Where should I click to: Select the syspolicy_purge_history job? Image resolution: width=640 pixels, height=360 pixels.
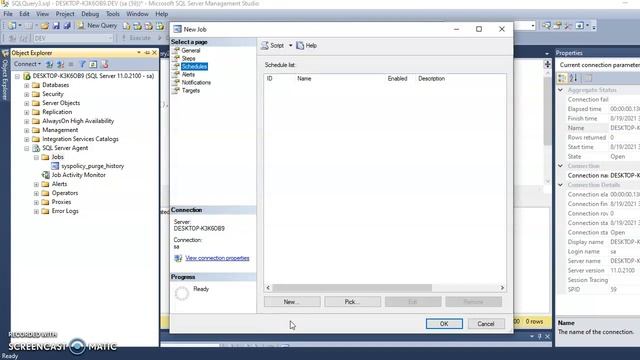point(92,166)
